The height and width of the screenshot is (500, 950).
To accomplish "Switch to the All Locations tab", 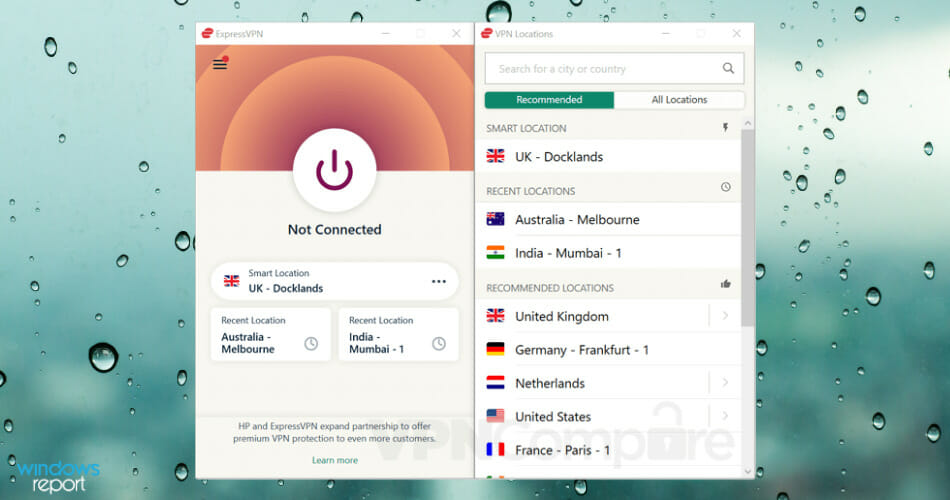I will click(679, 100).
